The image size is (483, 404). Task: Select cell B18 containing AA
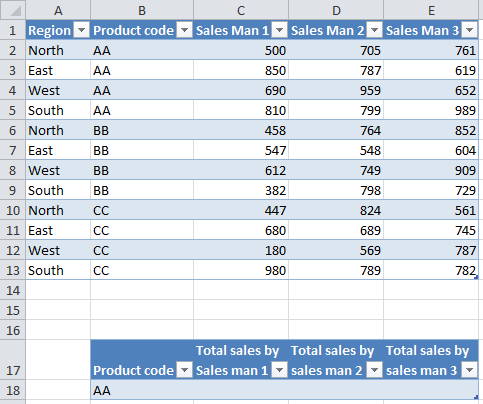tap(142, 390)
